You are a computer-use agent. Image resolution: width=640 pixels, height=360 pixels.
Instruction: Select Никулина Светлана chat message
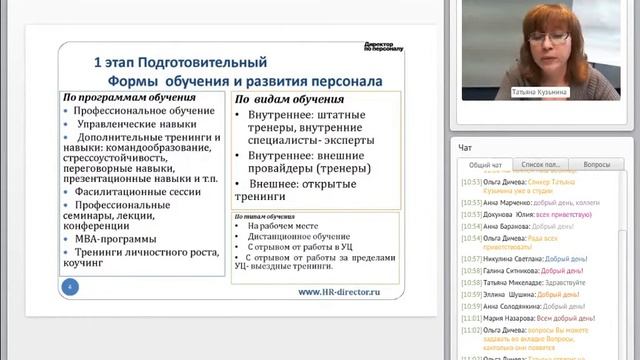[x=524, y=259]
